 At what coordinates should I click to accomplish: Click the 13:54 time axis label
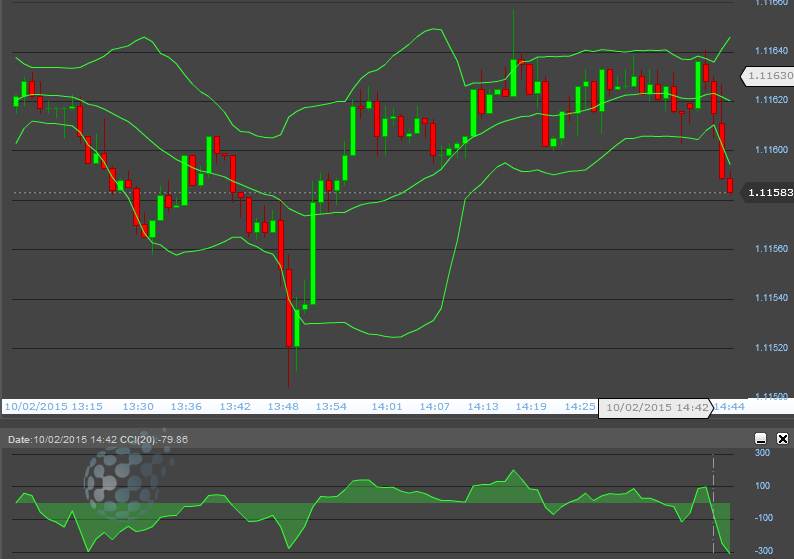[331, 407]
